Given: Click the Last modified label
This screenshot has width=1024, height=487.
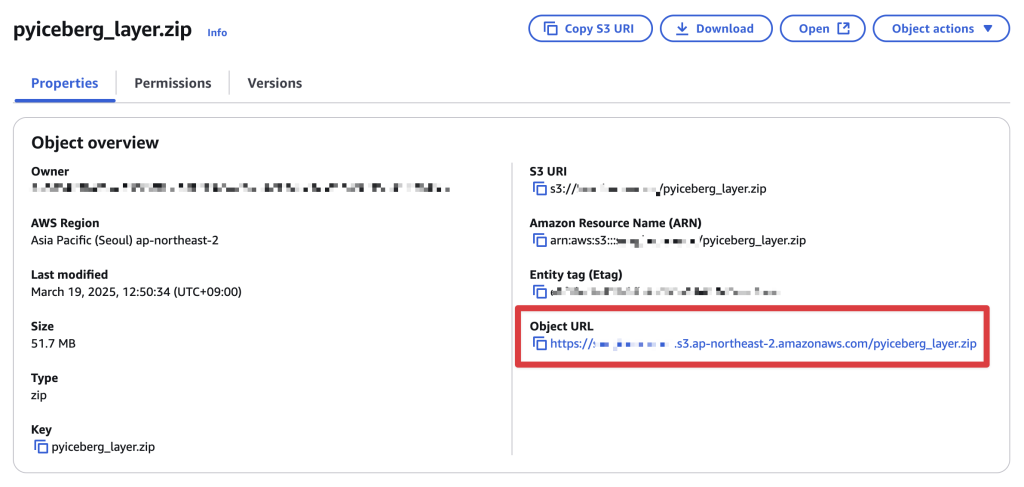Looking at the screenshot, I should coord(69,275).
